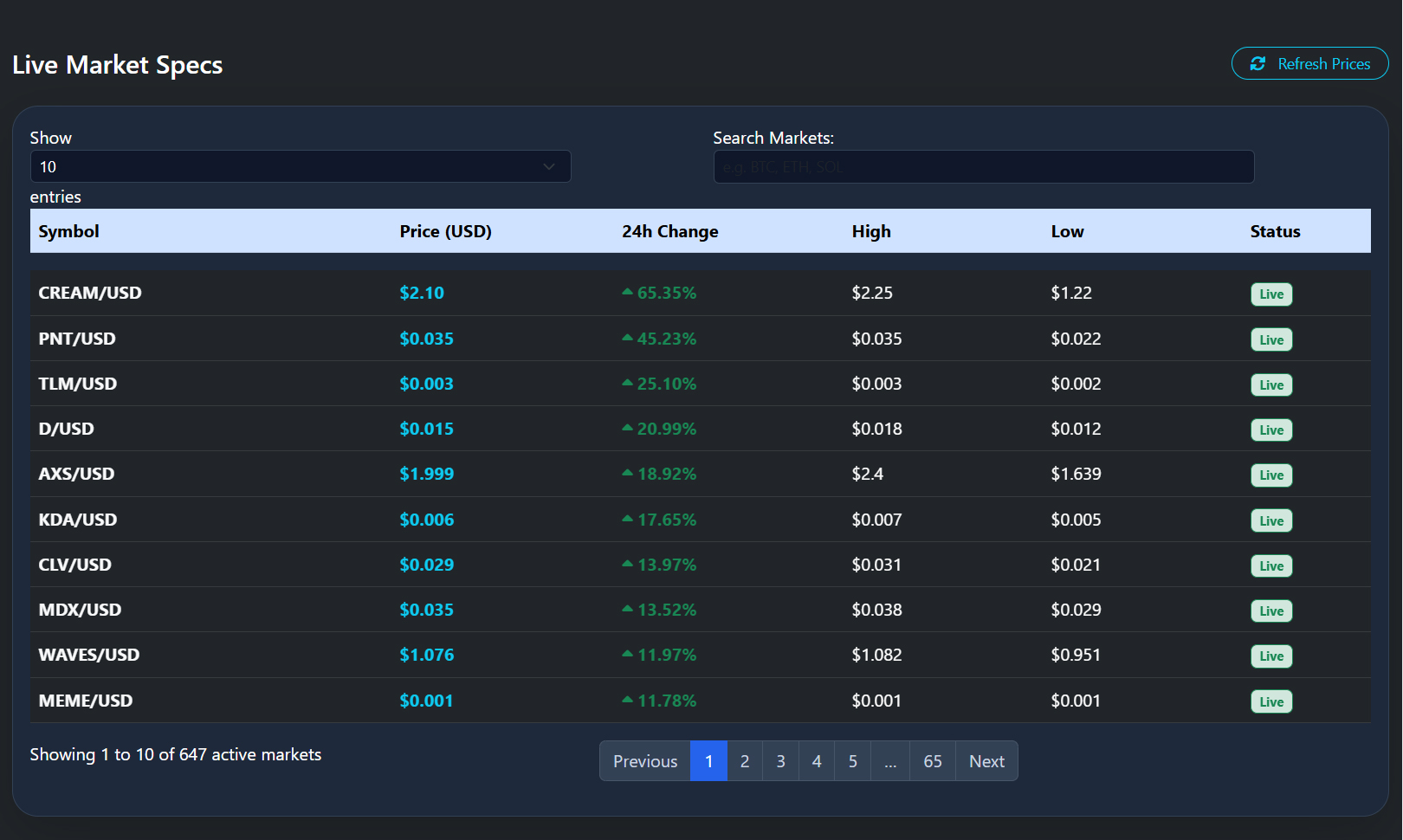Viewport: 1403px width, 840px height.
Task: Click the Symbol column header
Action: pyautogui.click(x=68, y=231)
